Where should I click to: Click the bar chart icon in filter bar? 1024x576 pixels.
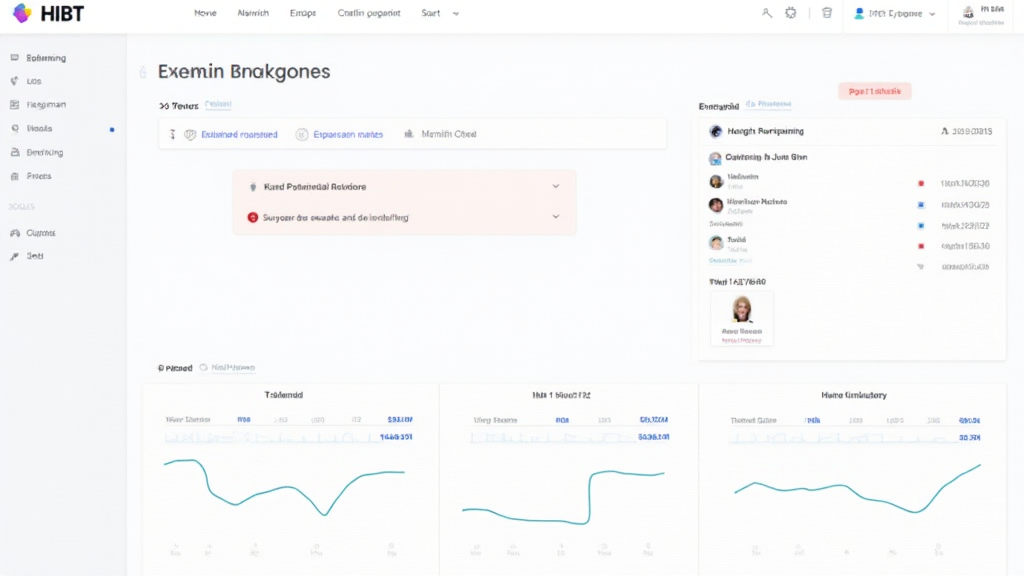point(408,134)
